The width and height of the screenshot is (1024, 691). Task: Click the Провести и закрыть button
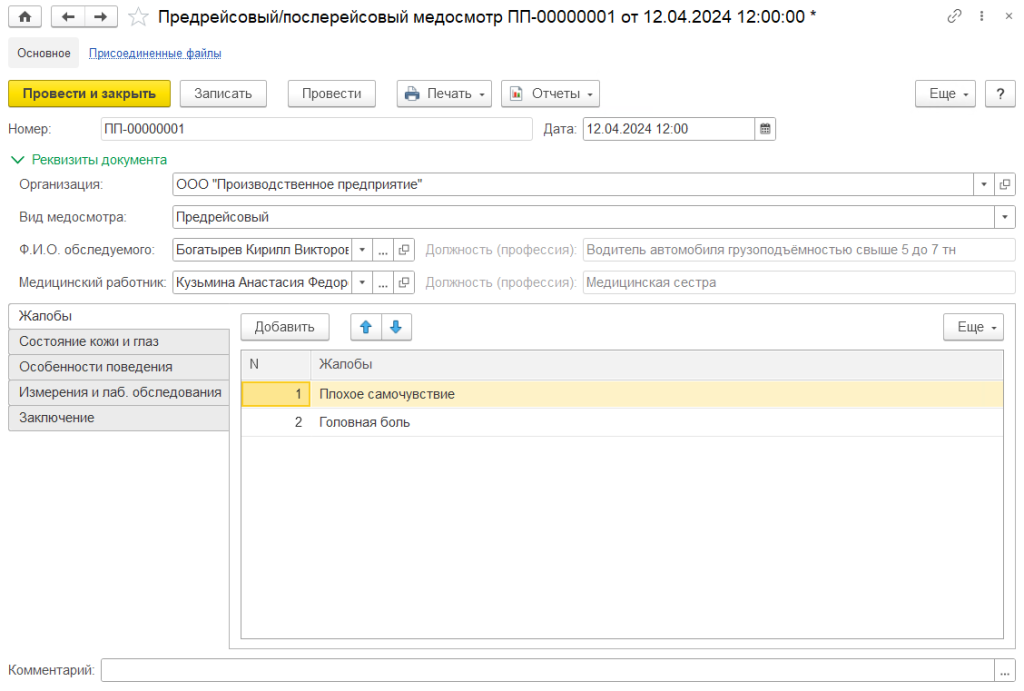(89, 93)
